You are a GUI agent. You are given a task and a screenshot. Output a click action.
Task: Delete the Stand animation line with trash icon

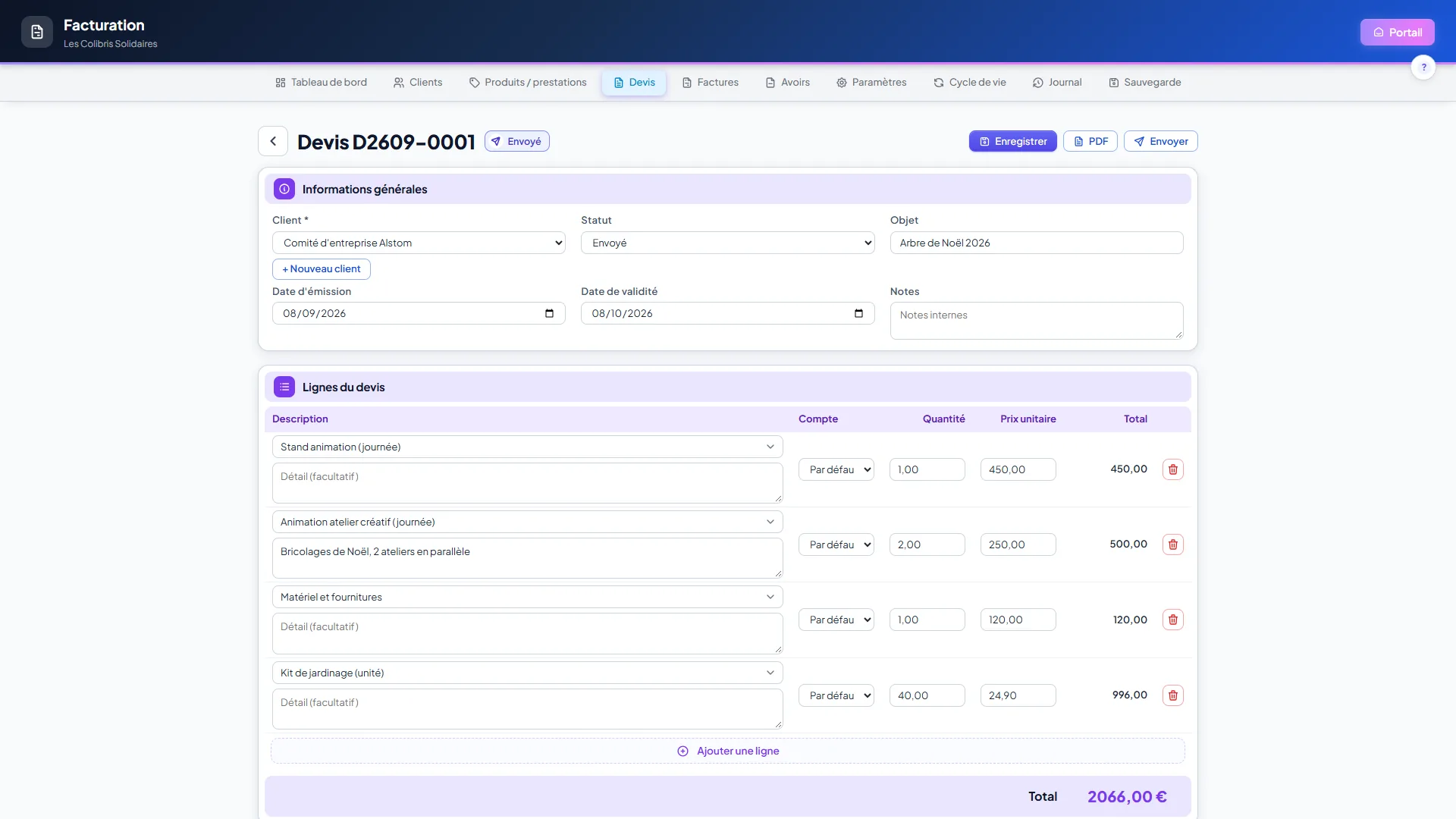pyautogui.click(x=1173, y=469)
